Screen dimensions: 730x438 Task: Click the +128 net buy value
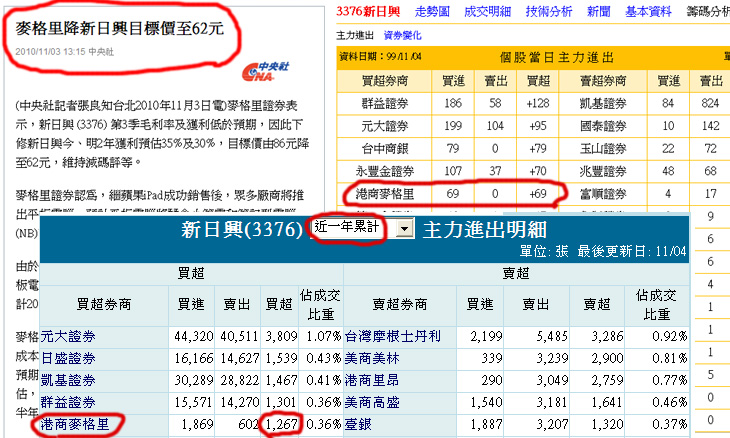coord(538,103)
